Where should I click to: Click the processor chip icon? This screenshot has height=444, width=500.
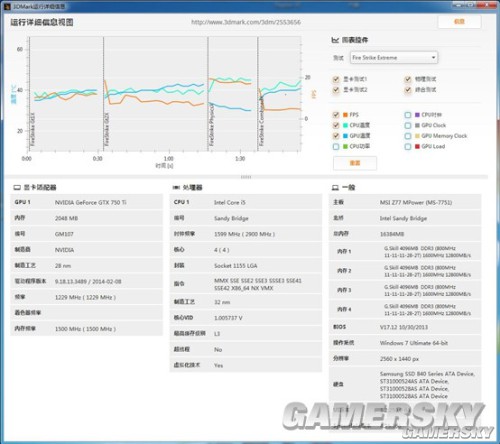tap(176, 188)
